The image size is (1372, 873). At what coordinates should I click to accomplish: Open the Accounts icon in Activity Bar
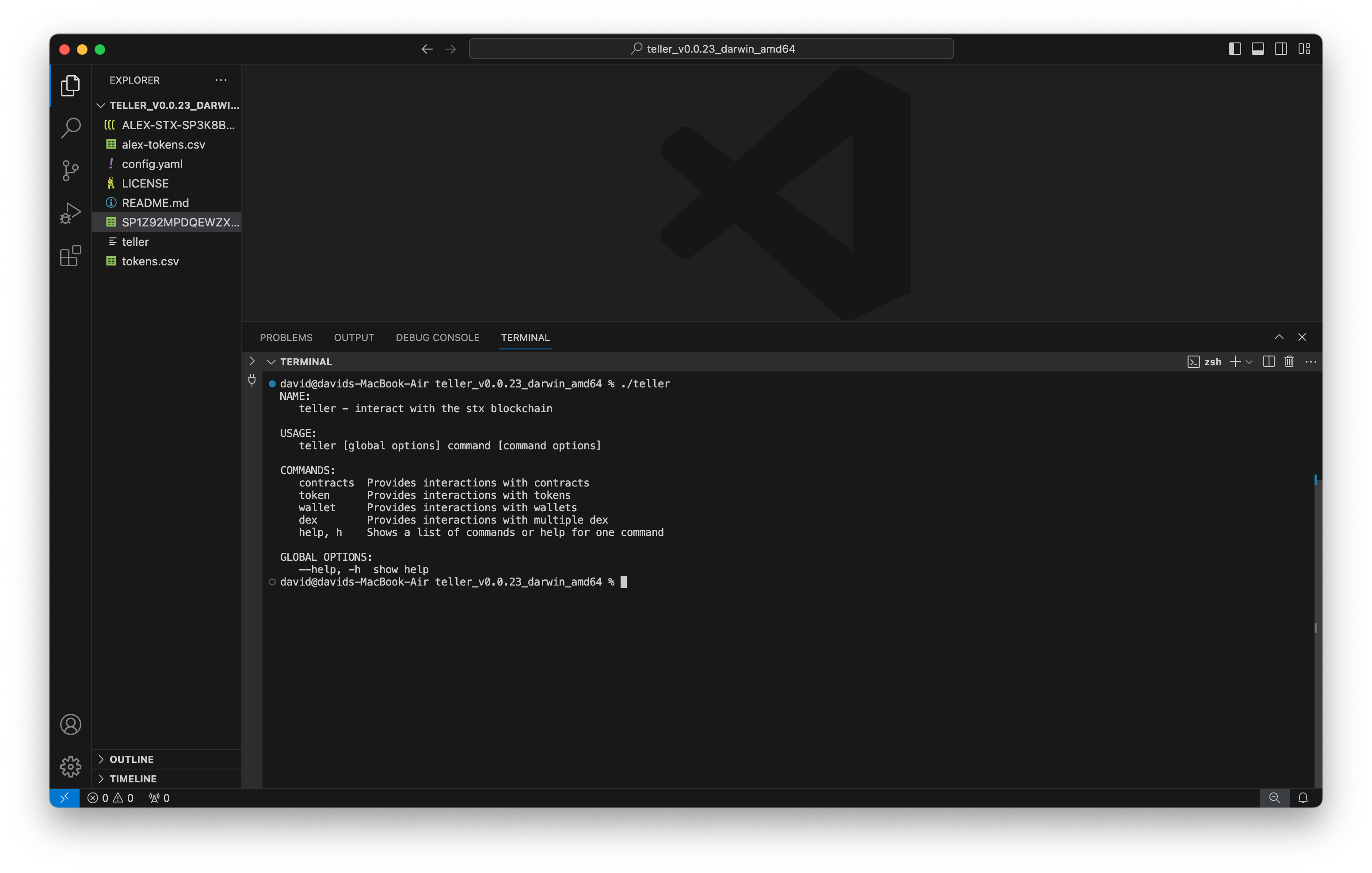click(x=70, y=725)
